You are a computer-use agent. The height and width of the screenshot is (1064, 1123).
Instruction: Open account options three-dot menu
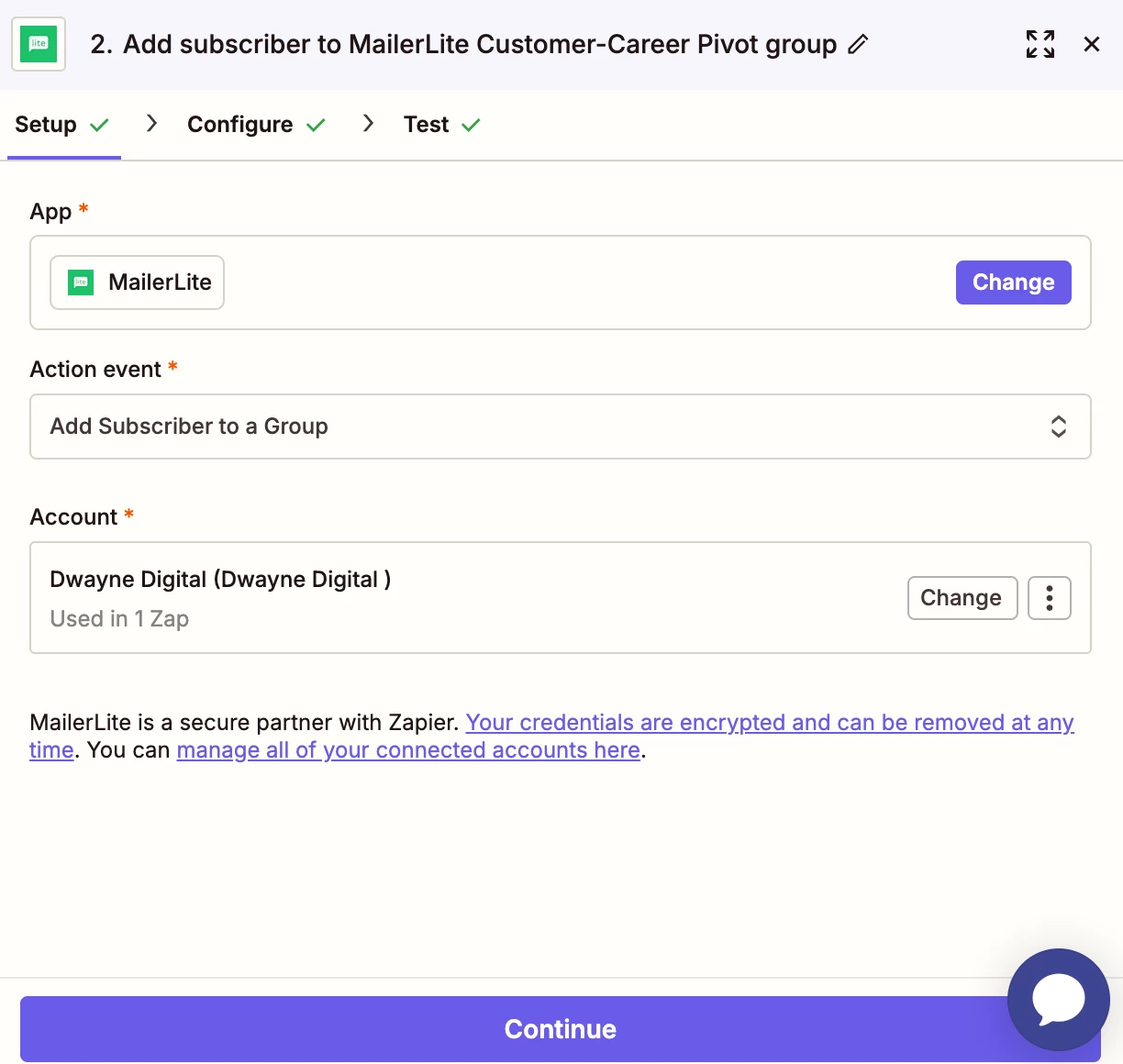pos(1050,598)
